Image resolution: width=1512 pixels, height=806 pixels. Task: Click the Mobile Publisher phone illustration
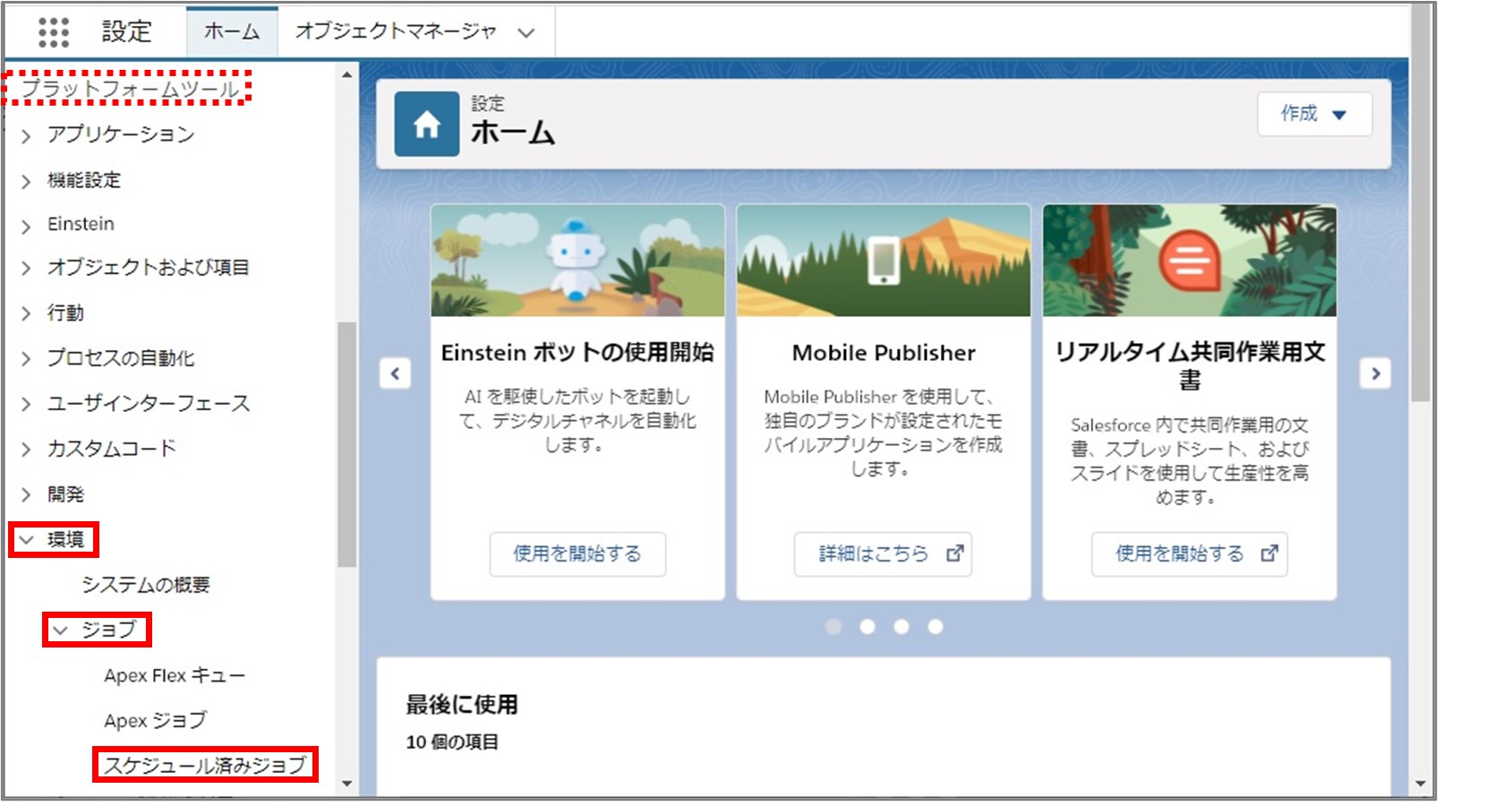(x=884, y=261)
